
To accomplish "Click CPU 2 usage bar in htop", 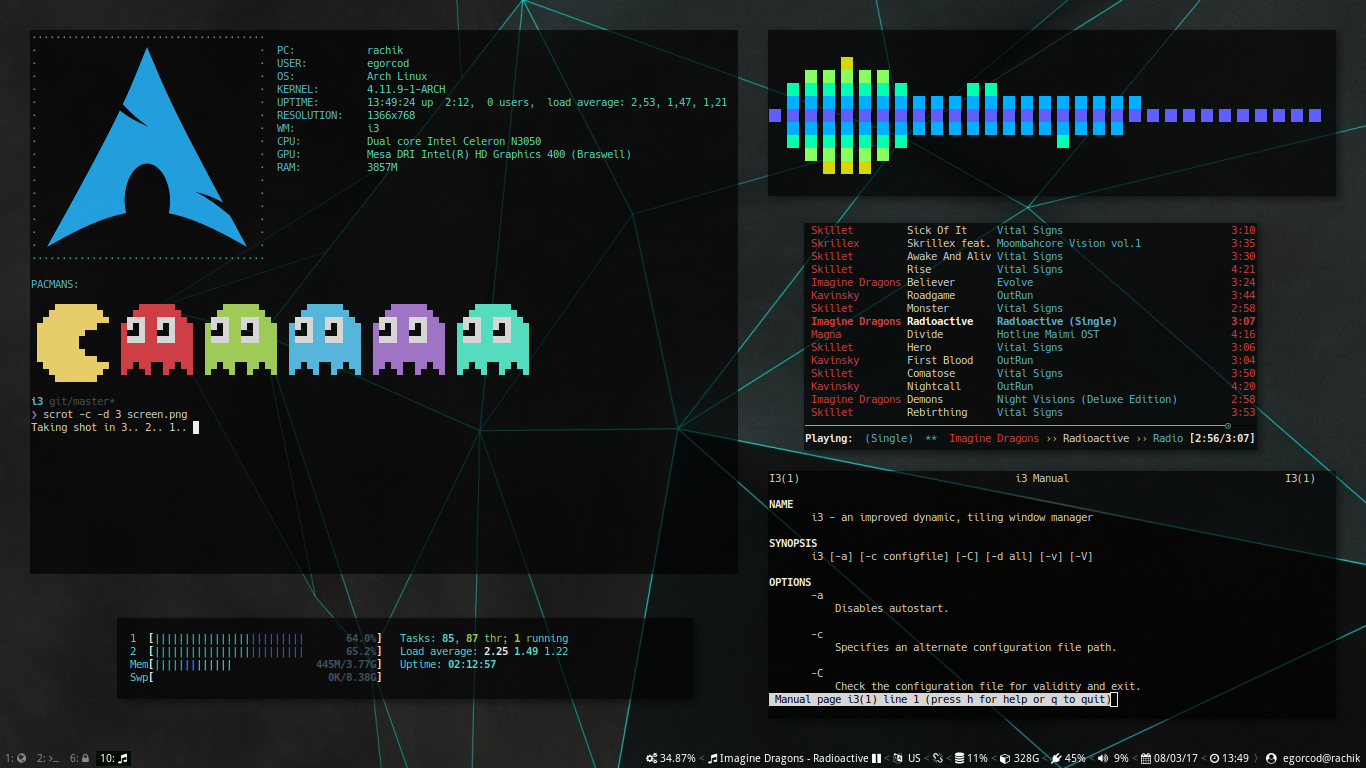I will point(255,651).
